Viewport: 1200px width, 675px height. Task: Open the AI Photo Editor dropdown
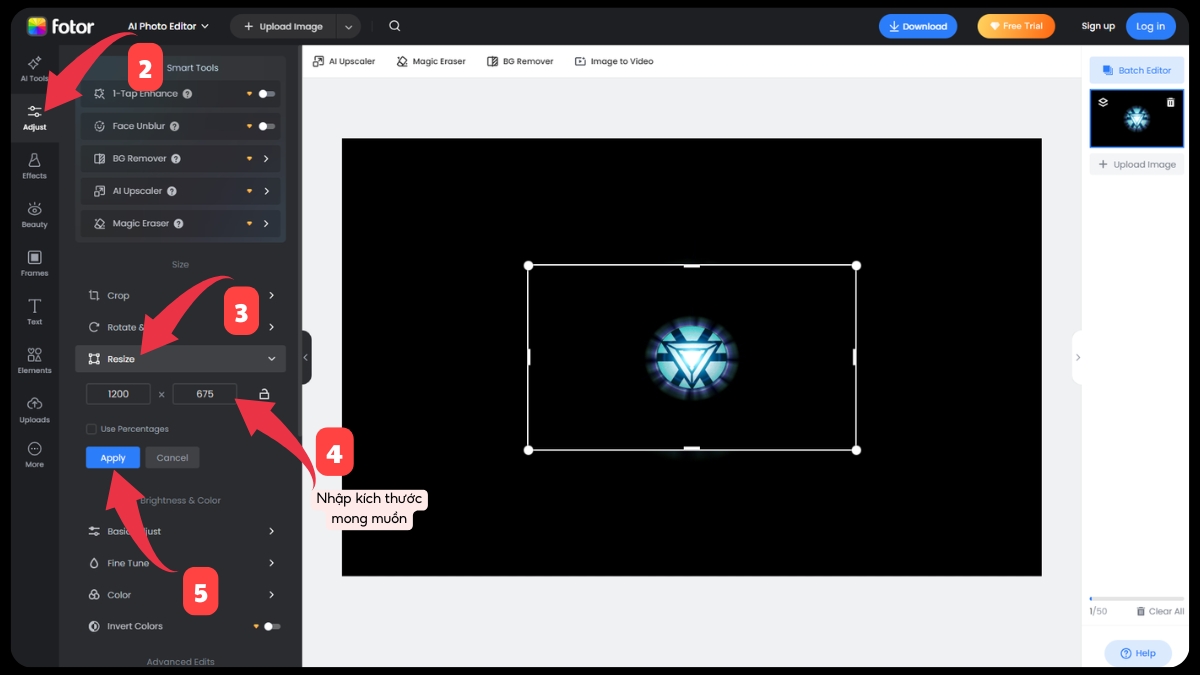[168, 26]
